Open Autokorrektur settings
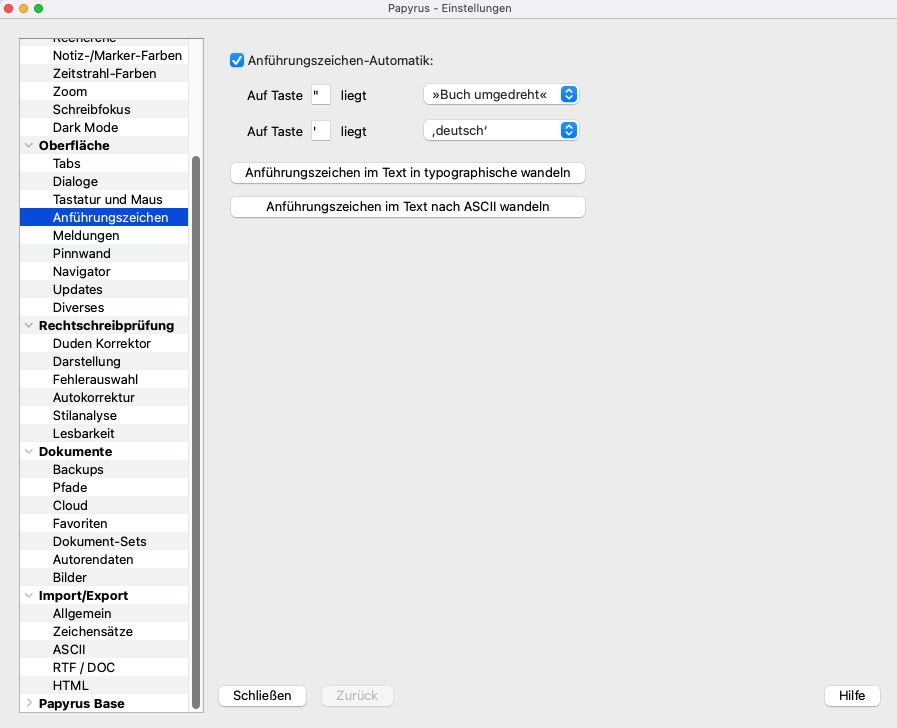897x728 pixels. [x=104, y=397]
